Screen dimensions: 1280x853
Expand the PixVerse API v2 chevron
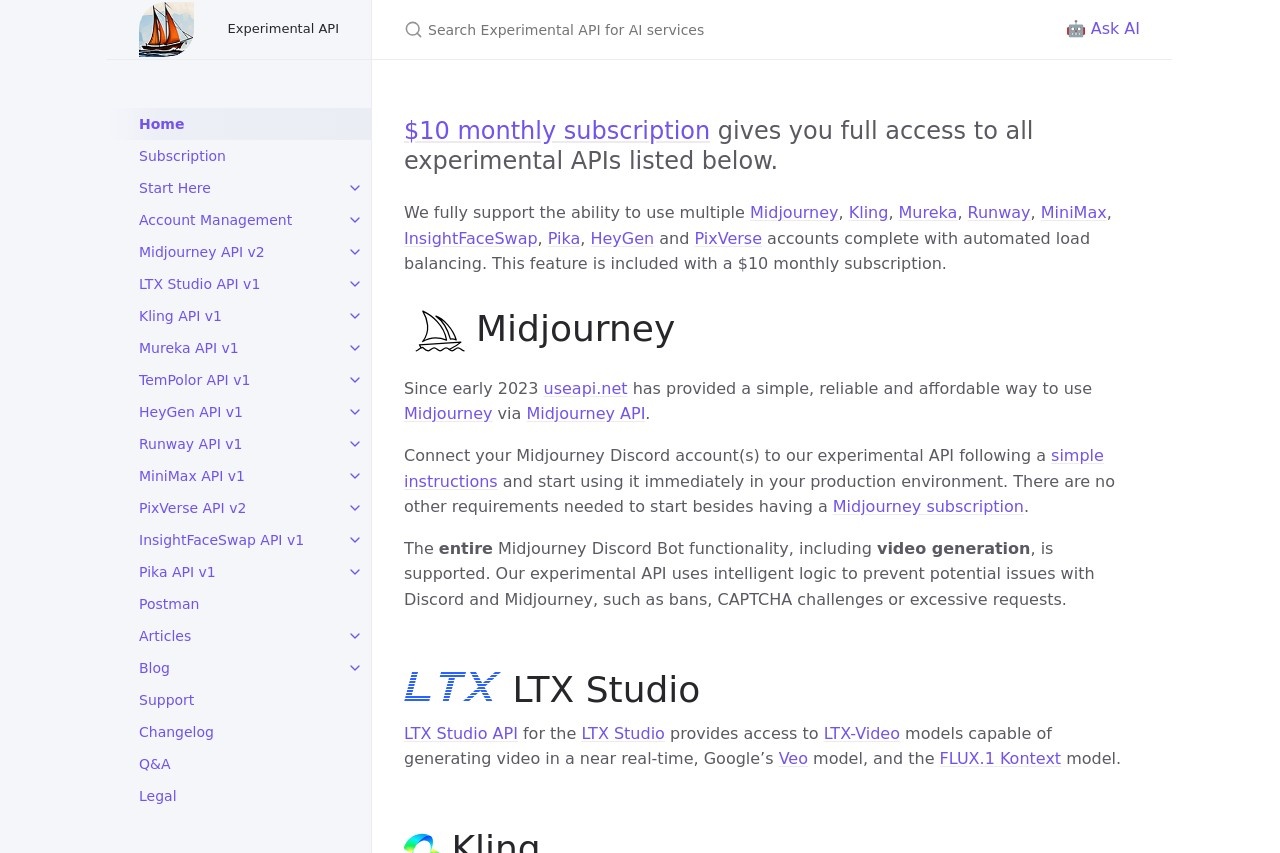(x=355, y=508)
